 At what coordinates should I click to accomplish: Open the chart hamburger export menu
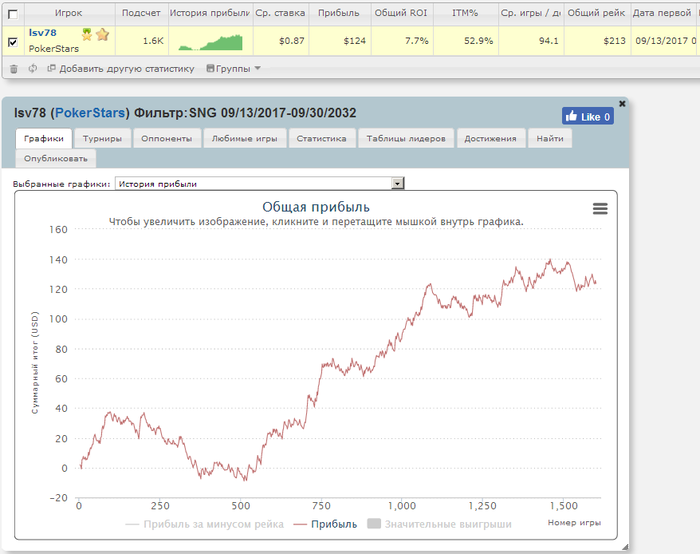pos(600,208)
